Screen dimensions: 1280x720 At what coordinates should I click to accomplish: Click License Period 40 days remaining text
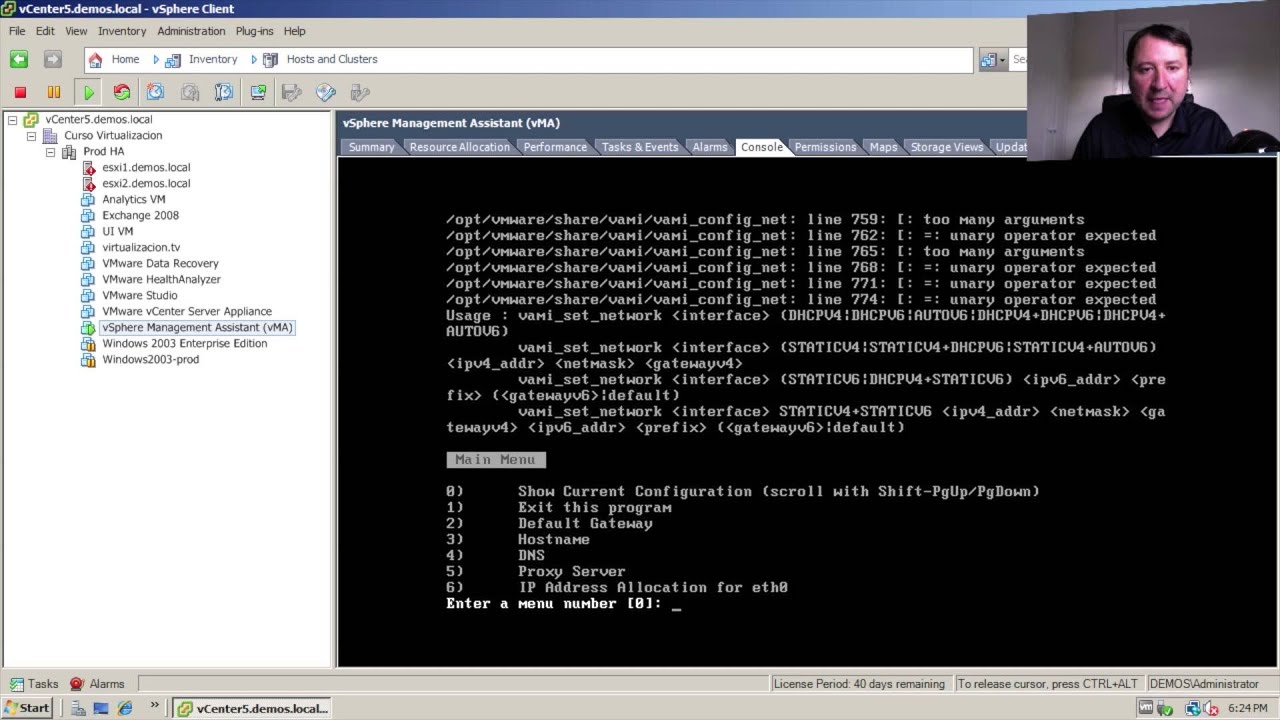pos(859,684)
